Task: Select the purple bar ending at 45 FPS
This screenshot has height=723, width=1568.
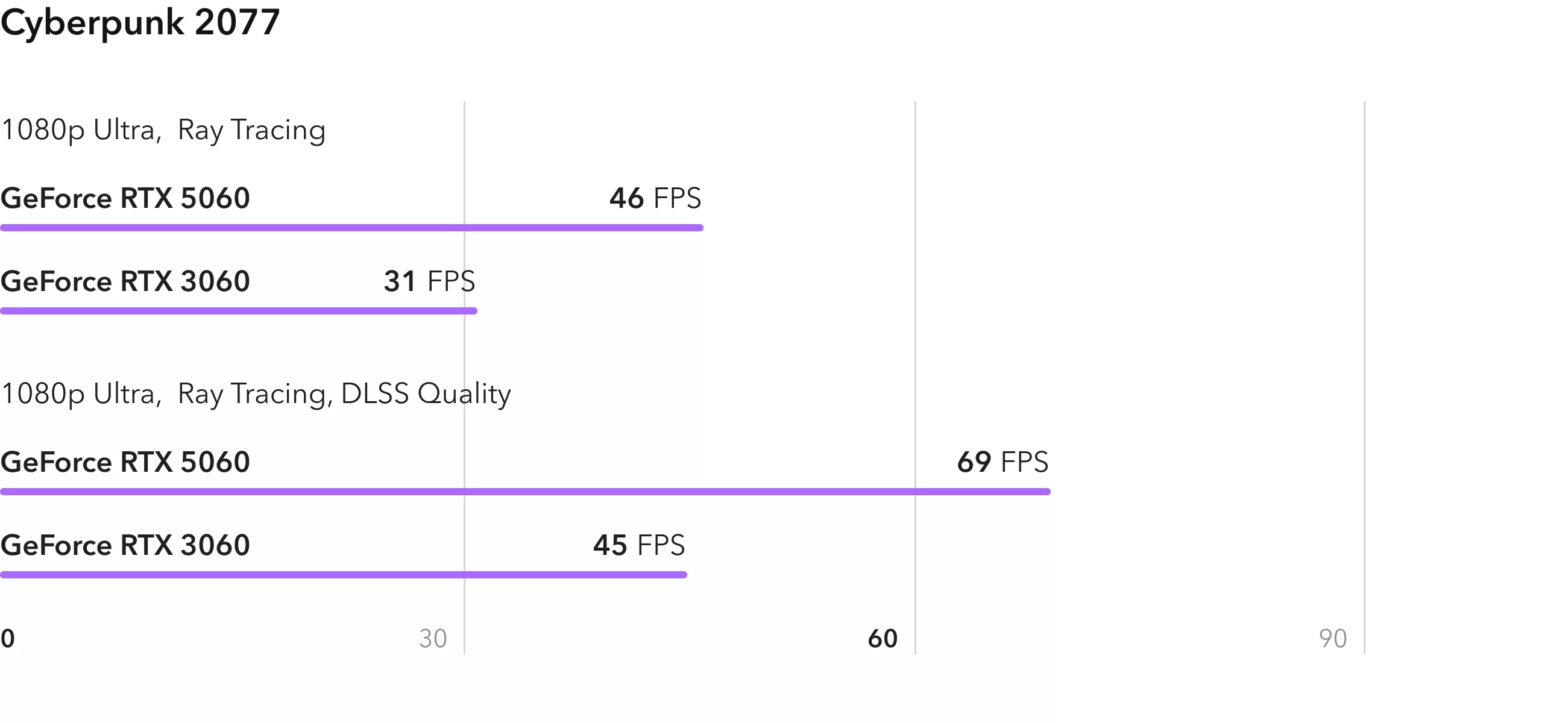Action: point(343,575)
